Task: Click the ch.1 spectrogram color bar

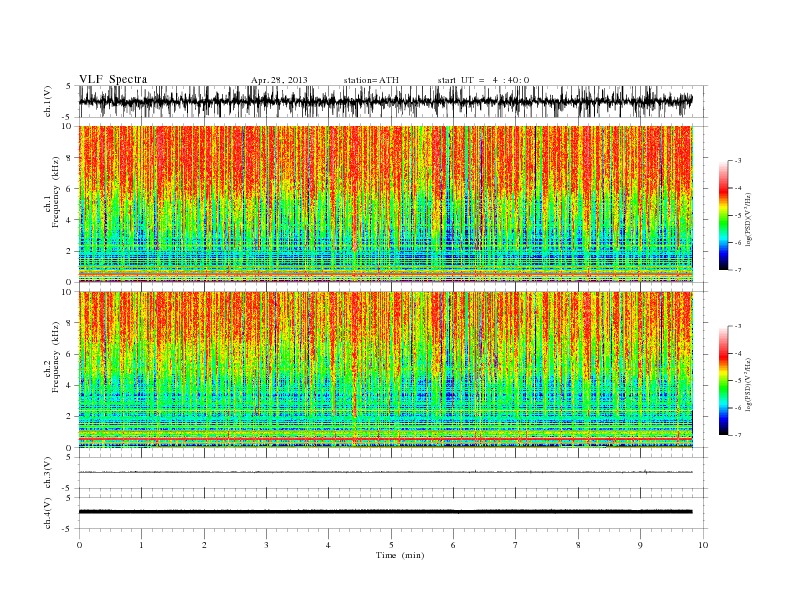Action: [723, 215]
